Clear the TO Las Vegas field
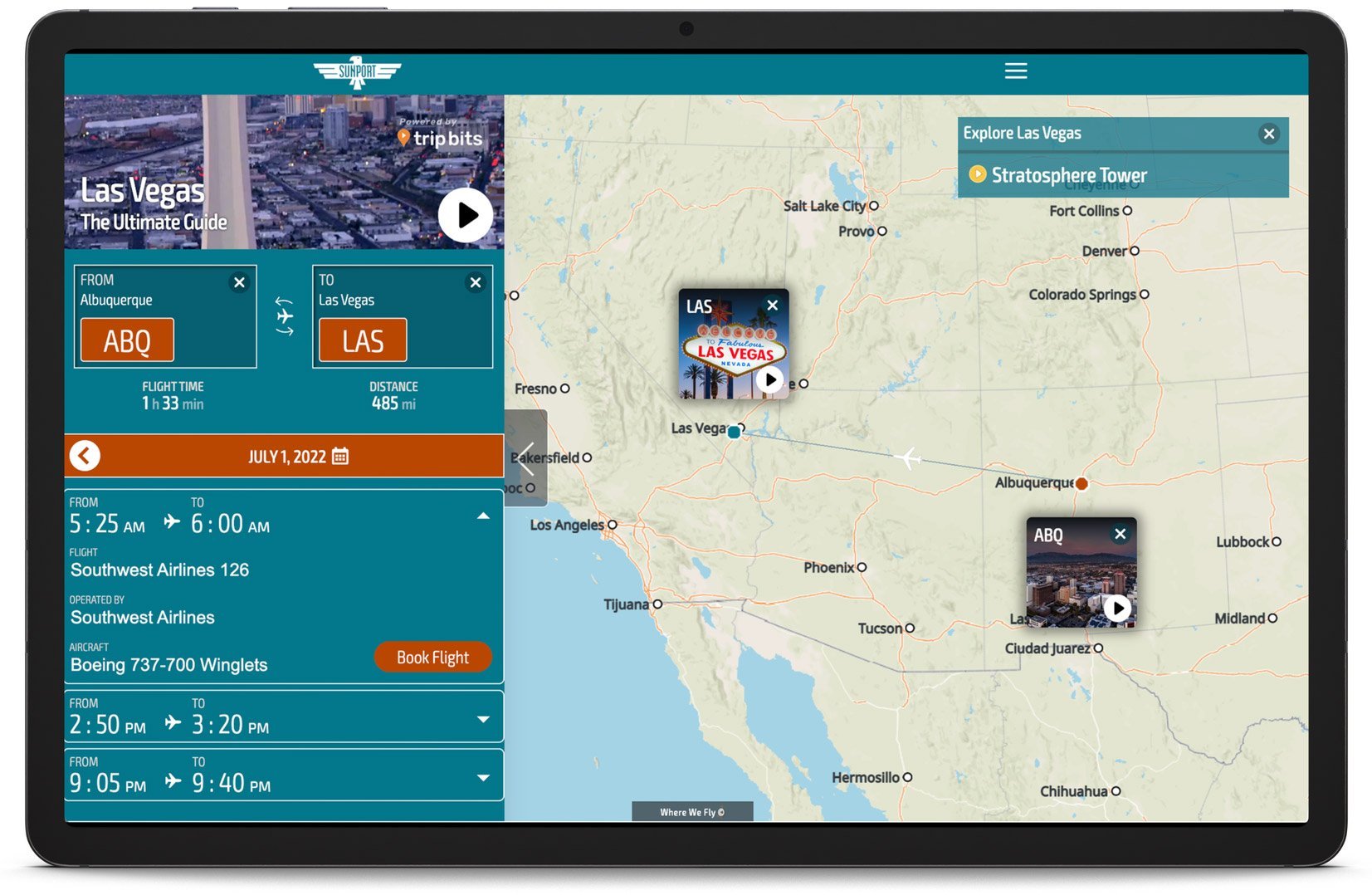 (x=476, y=282)
